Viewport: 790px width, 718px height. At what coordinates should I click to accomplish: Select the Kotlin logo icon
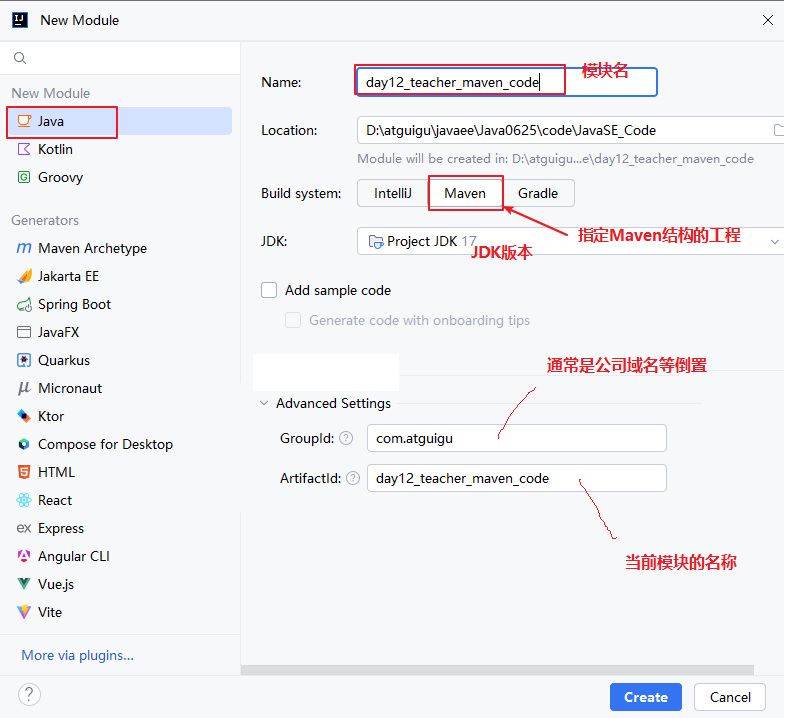(x=24, y=149)
